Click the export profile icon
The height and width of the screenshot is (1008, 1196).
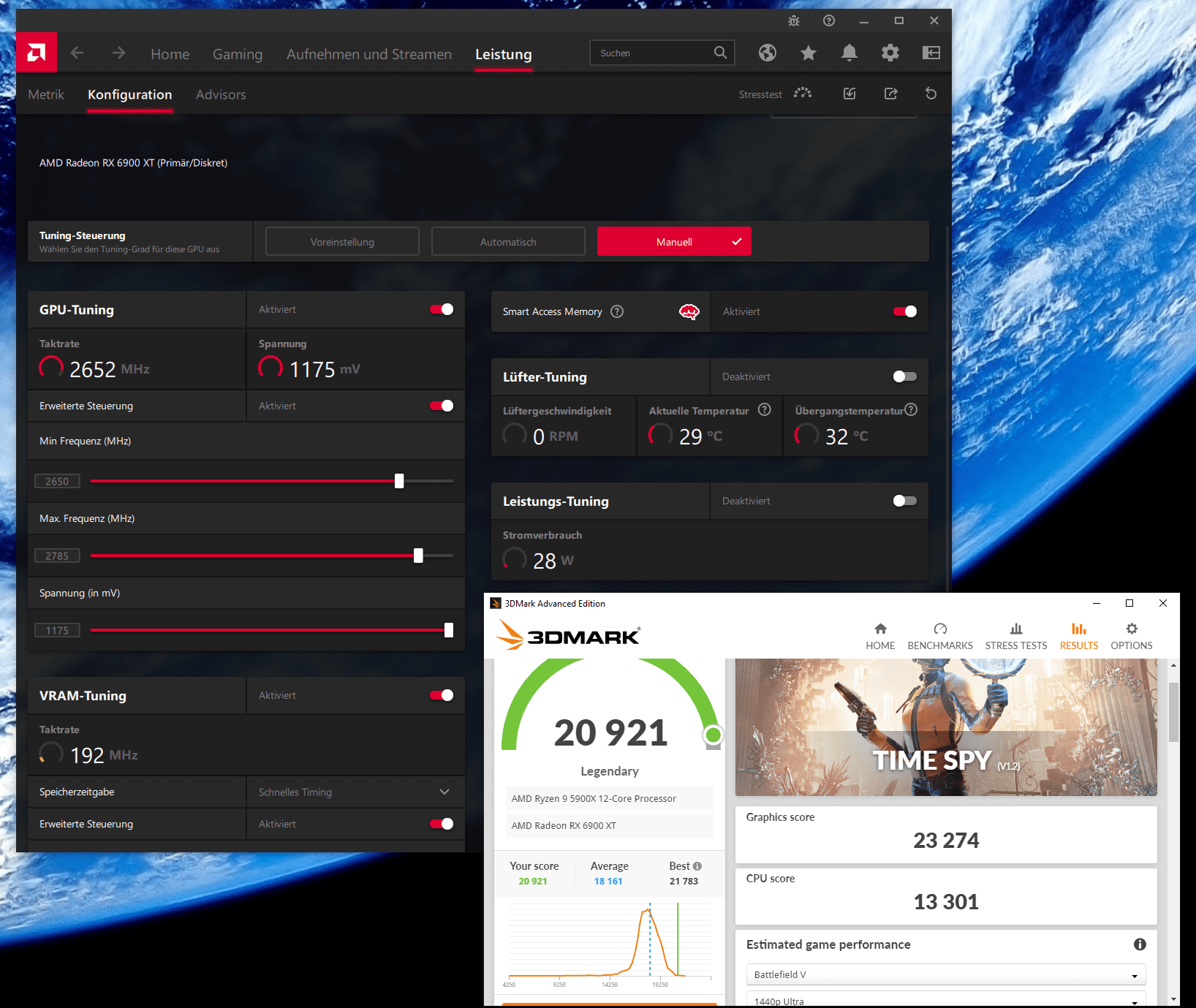[890, 94]
